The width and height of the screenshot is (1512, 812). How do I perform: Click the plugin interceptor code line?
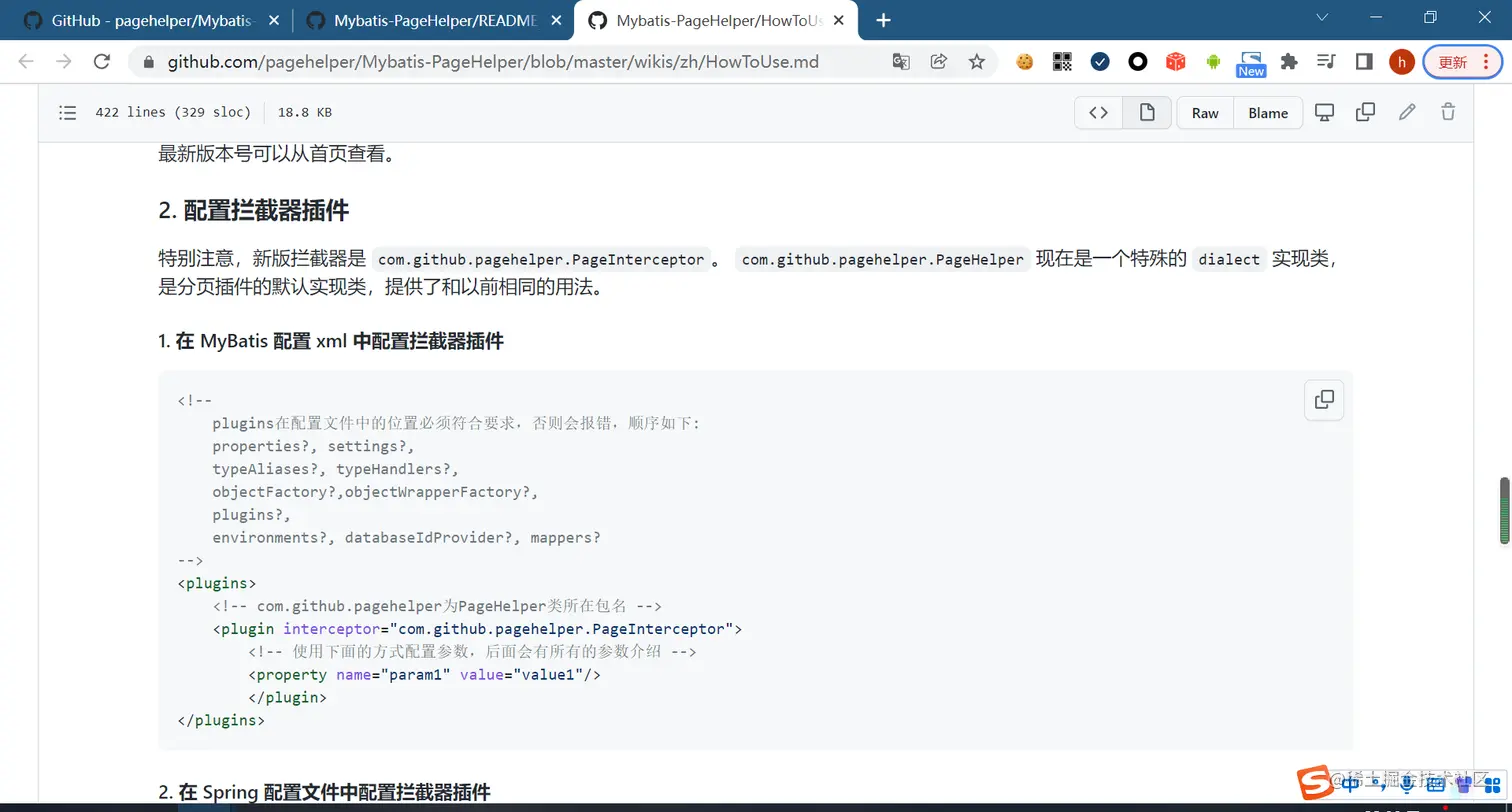click(x=477, y=629)
